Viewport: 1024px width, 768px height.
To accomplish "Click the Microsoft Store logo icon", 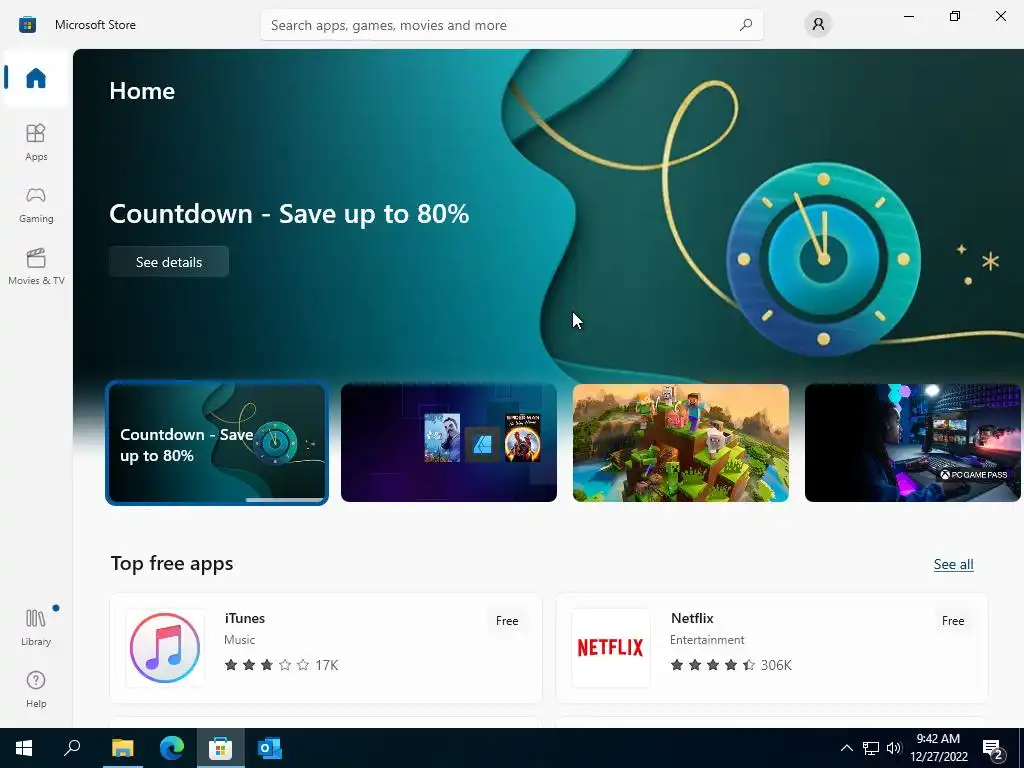I will click(x=27, y=25).
